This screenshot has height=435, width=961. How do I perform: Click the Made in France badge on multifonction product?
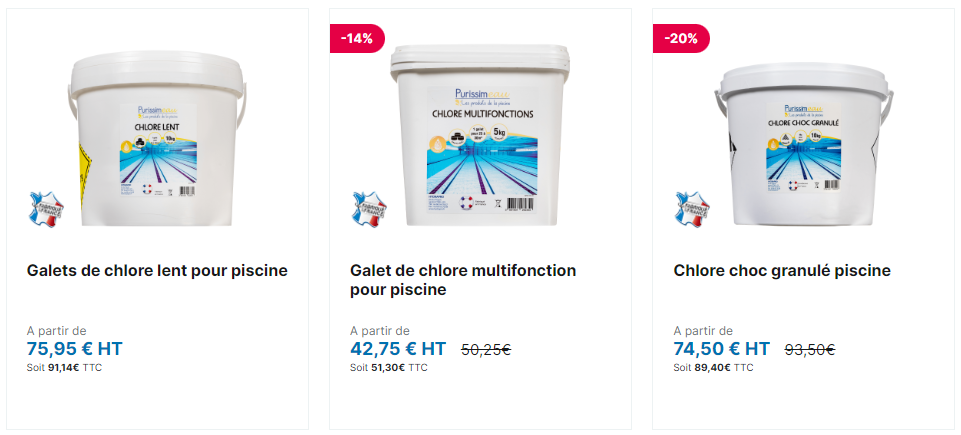coord(370,209)
